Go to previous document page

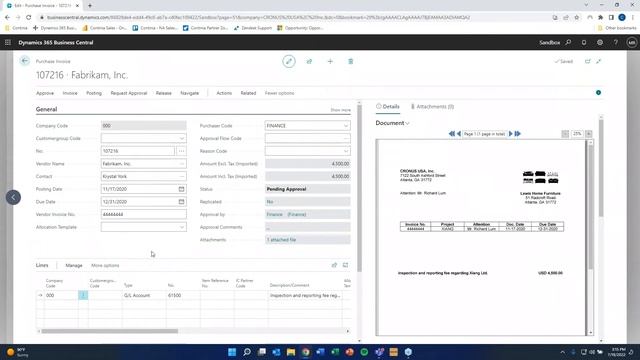pyautogui.click(x=459, y=134)
